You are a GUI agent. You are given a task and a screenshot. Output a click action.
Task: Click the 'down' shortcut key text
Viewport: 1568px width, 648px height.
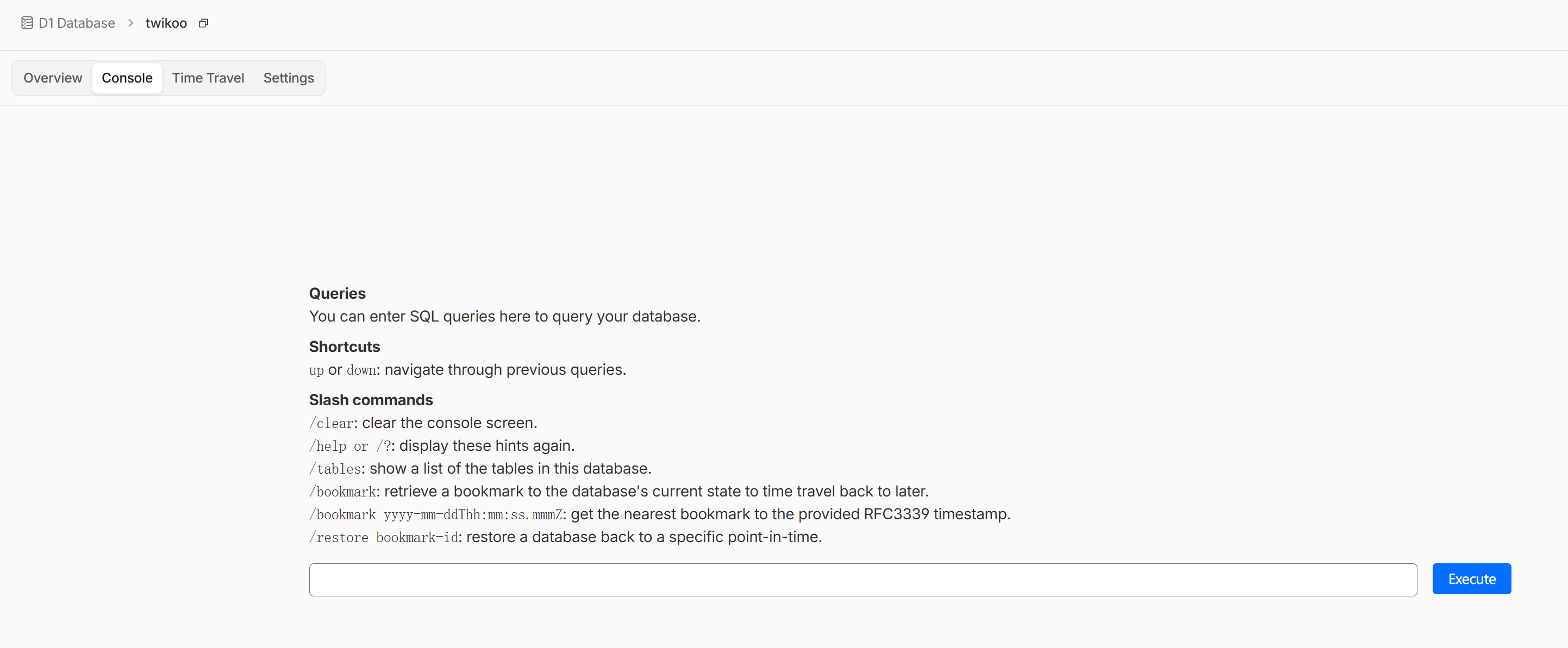[361, 370]
